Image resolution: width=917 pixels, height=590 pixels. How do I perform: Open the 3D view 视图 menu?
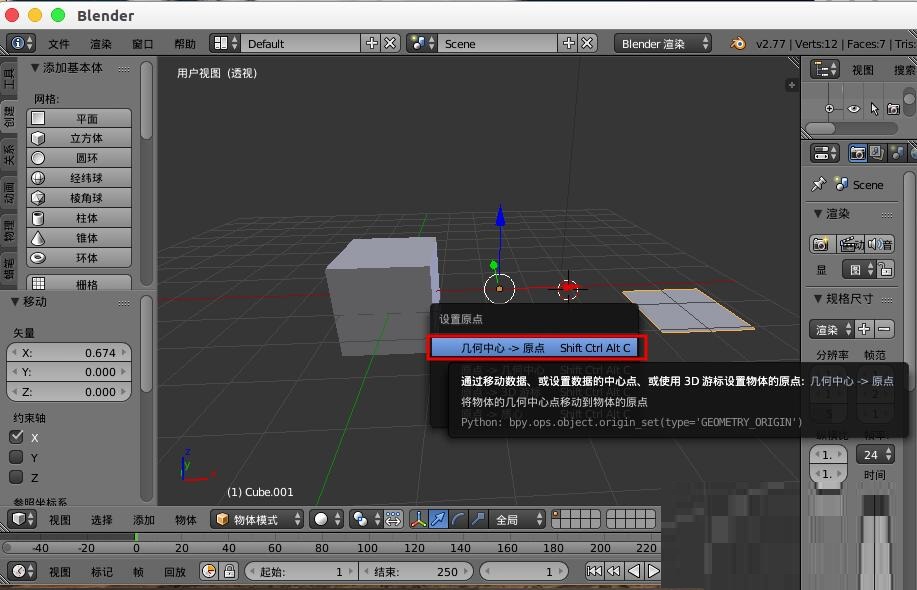60,520
